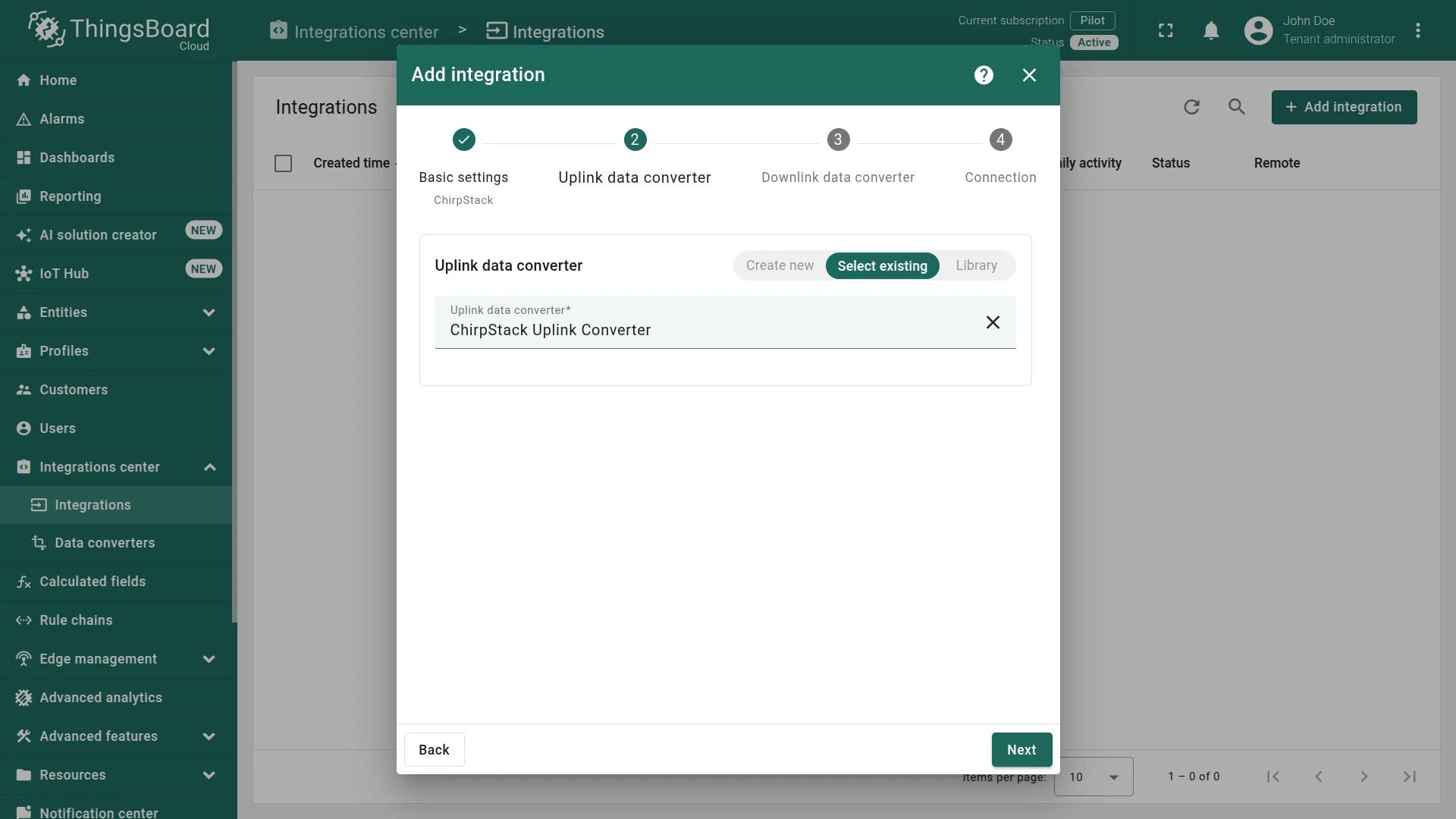Click the Advanced analytics icon
The width and height of the screenshot is (1456, 819).
tap(24, 698)
